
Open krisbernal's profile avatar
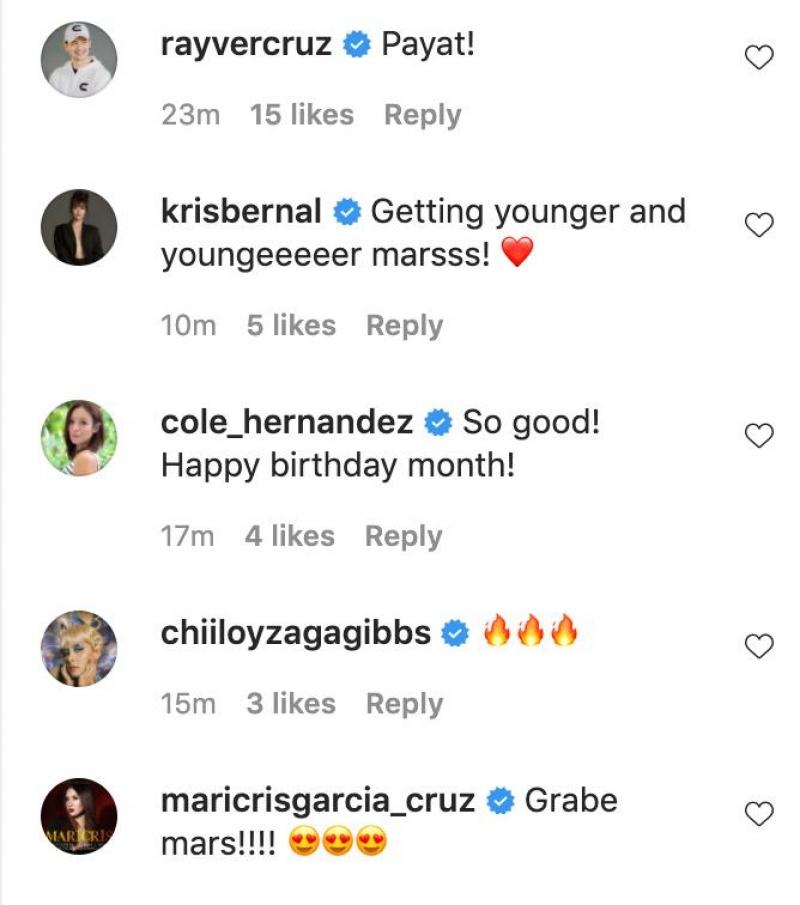(79, 227)
